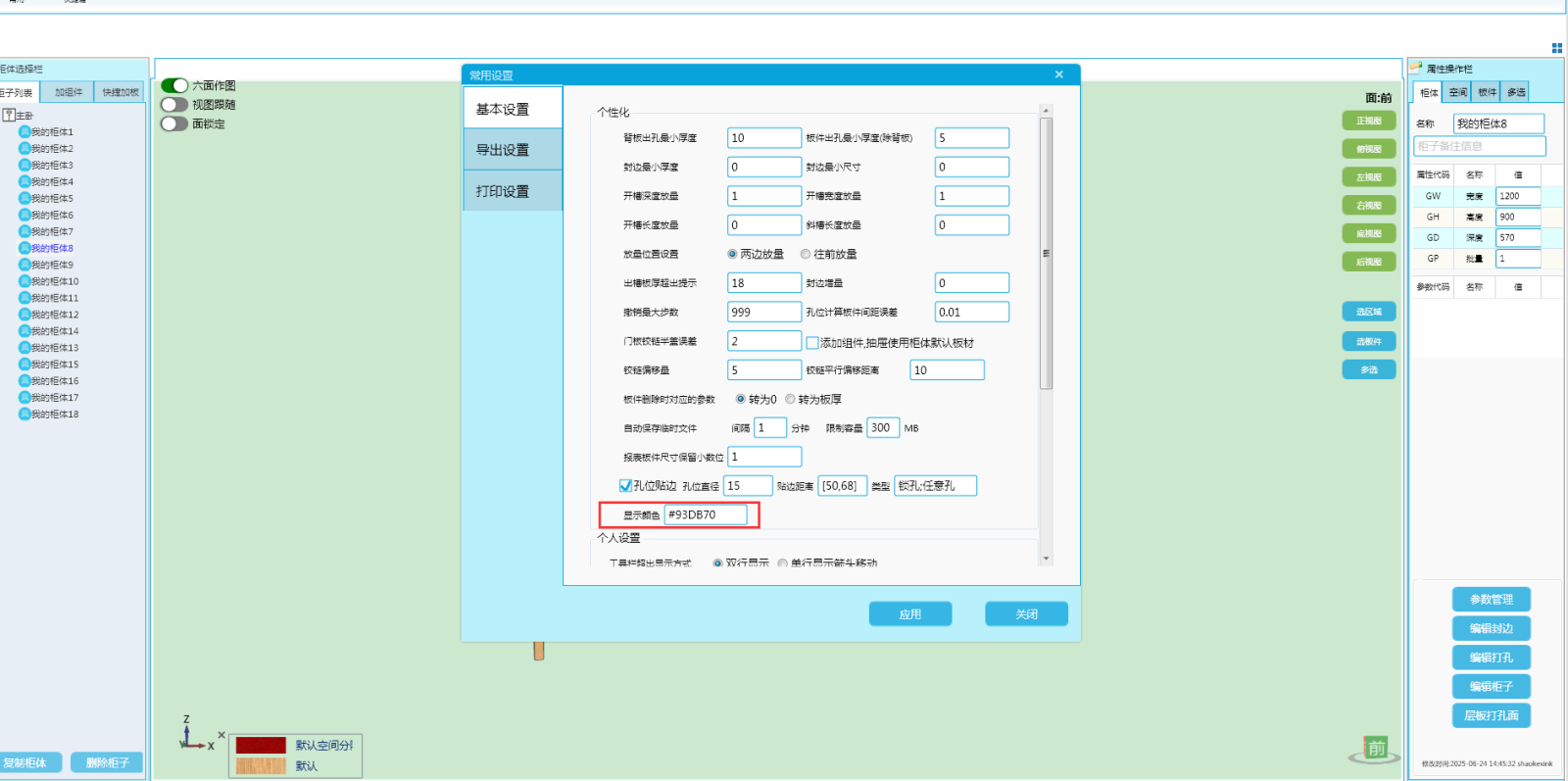Image resolution: width=1568 pixels, height=781 pixels.
Task: Switch to the 快捷加板 tab
Action: pos(121,92)
